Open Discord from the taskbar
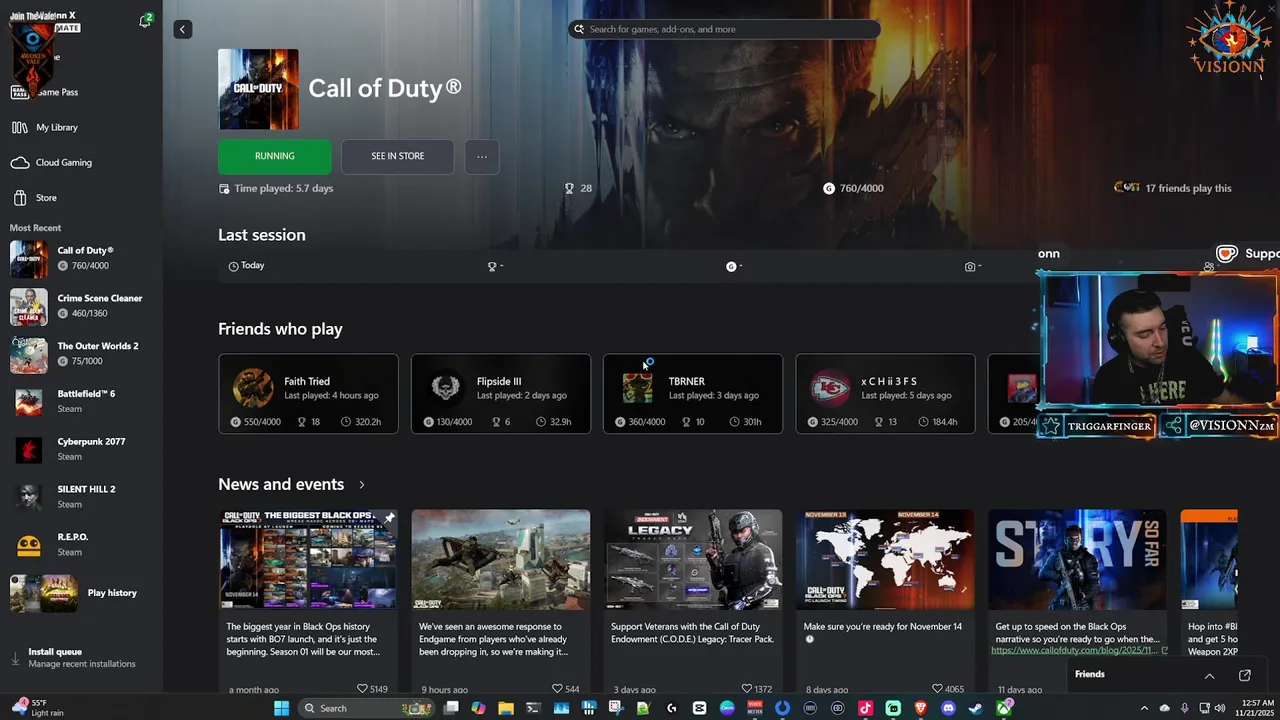Image resolution: width=1280 pixels, height=720 pixels. click(x=949, y=708)
